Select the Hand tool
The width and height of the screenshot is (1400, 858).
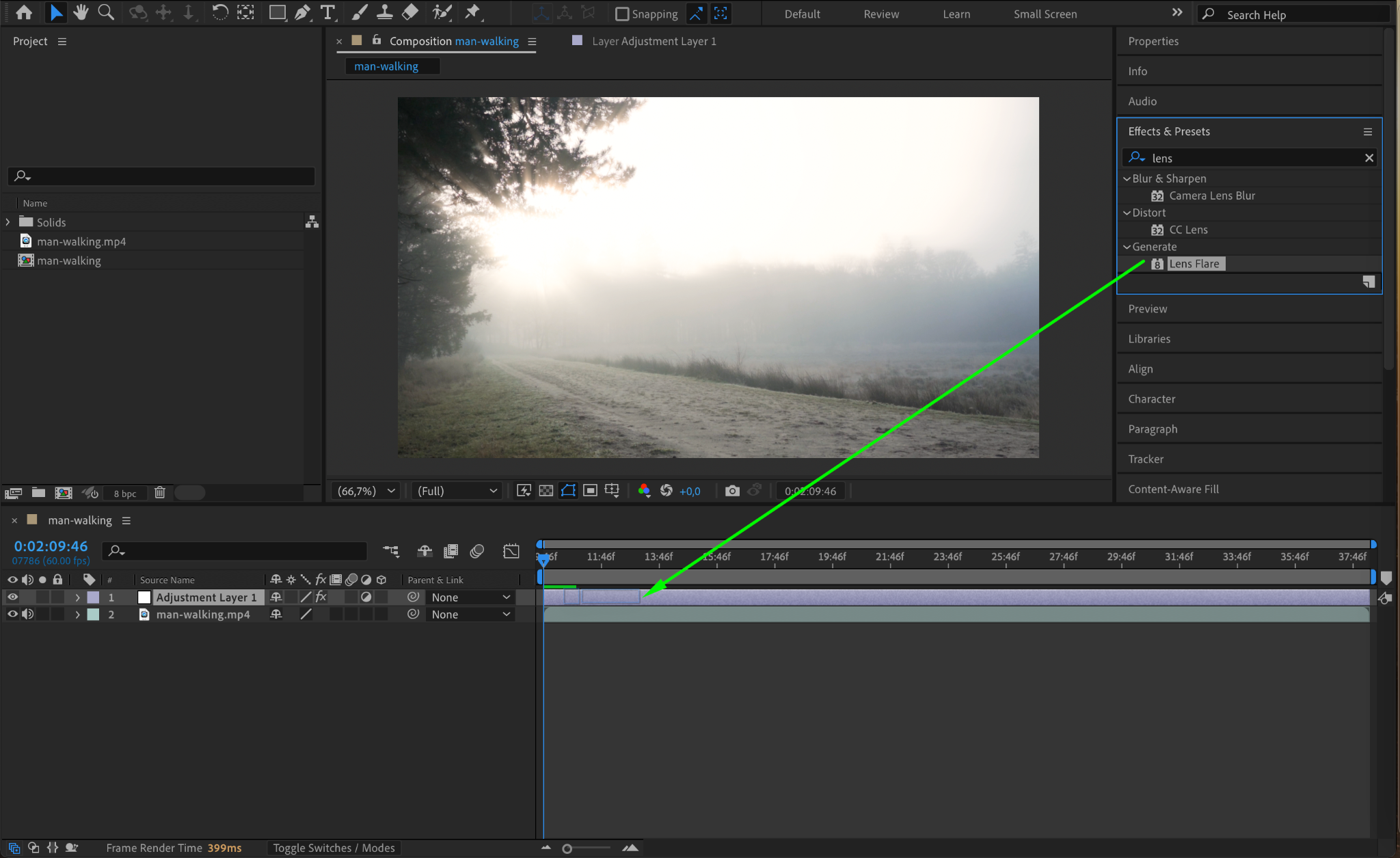tap(81, 12)
